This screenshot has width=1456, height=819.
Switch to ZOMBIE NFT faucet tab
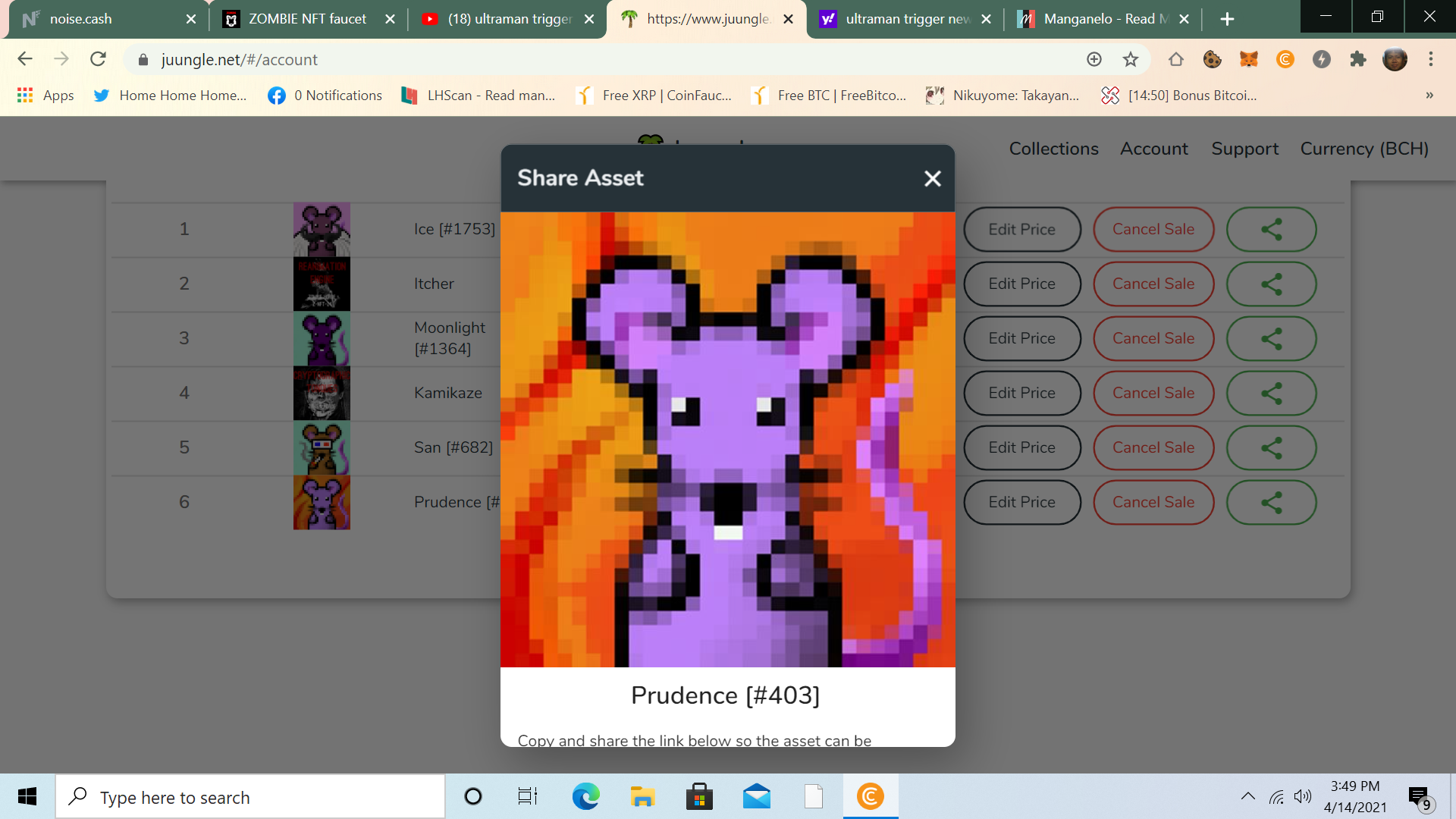(307, 19)
